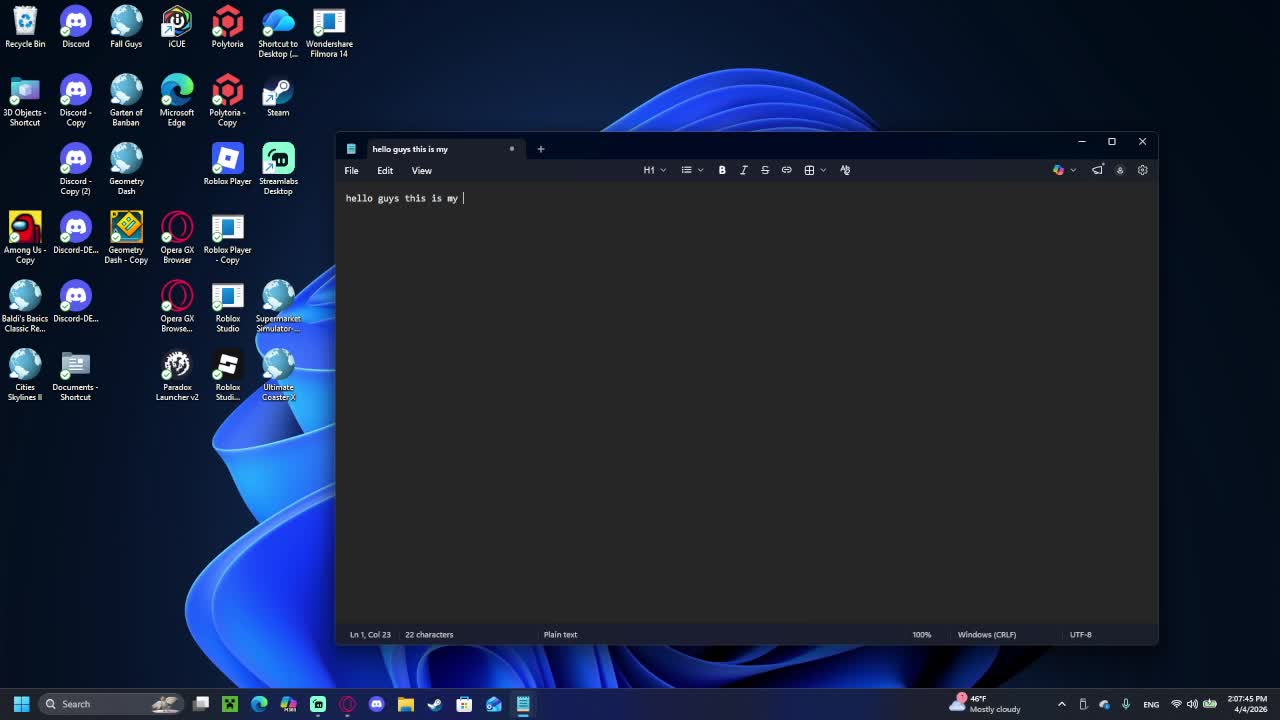1280x720 pixels.
Task: Expand the Copilot options chevron
Action: tap(1072, 170)
